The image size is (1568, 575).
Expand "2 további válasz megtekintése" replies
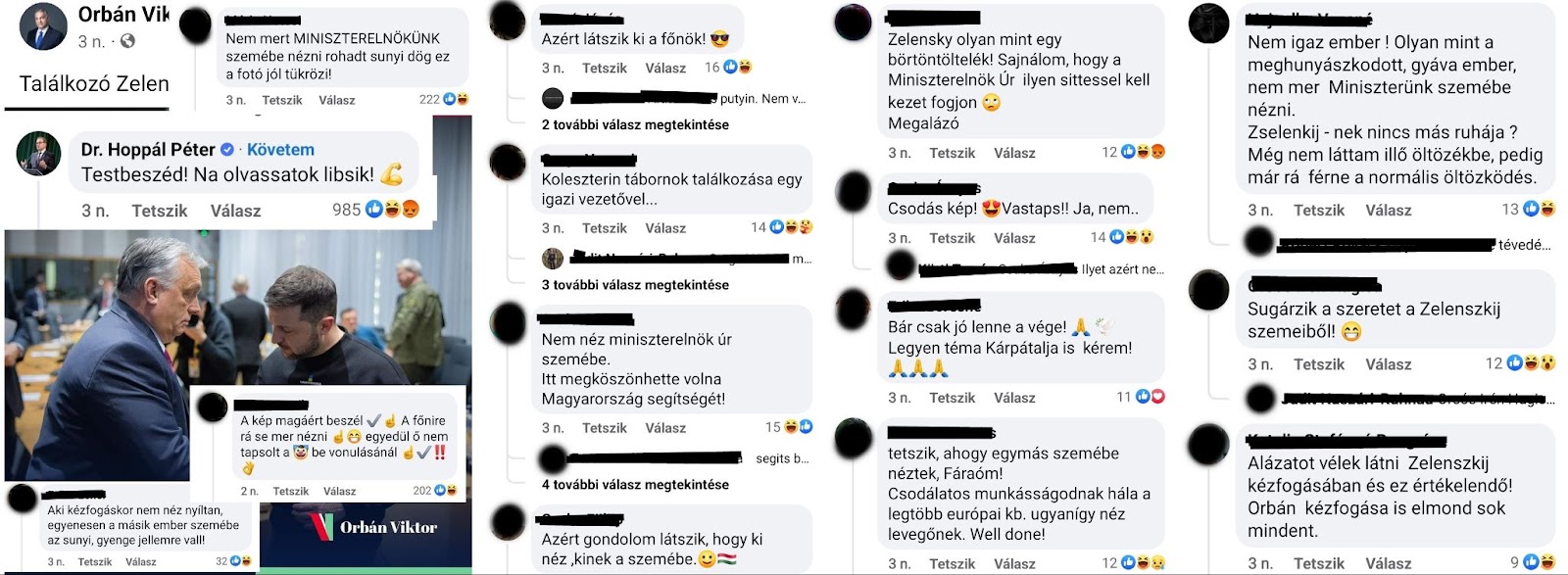point(635,124)
